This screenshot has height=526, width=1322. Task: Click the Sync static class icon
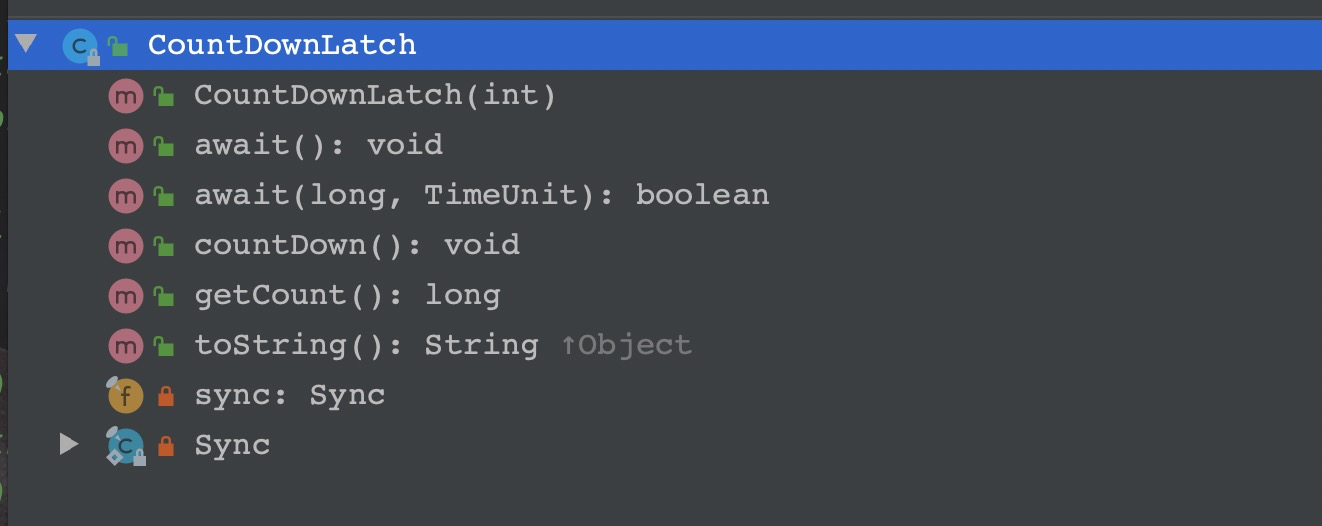(x=125, y=446)
